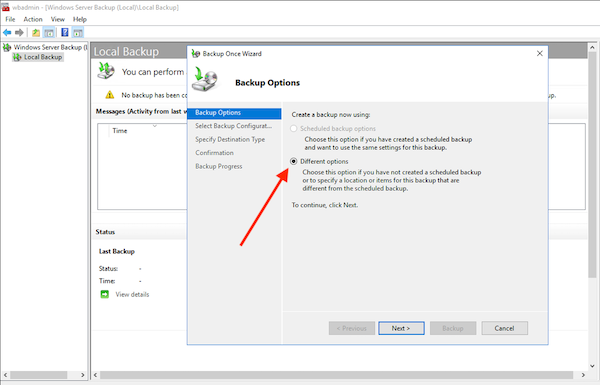Open the Action menu

point(33,19)
